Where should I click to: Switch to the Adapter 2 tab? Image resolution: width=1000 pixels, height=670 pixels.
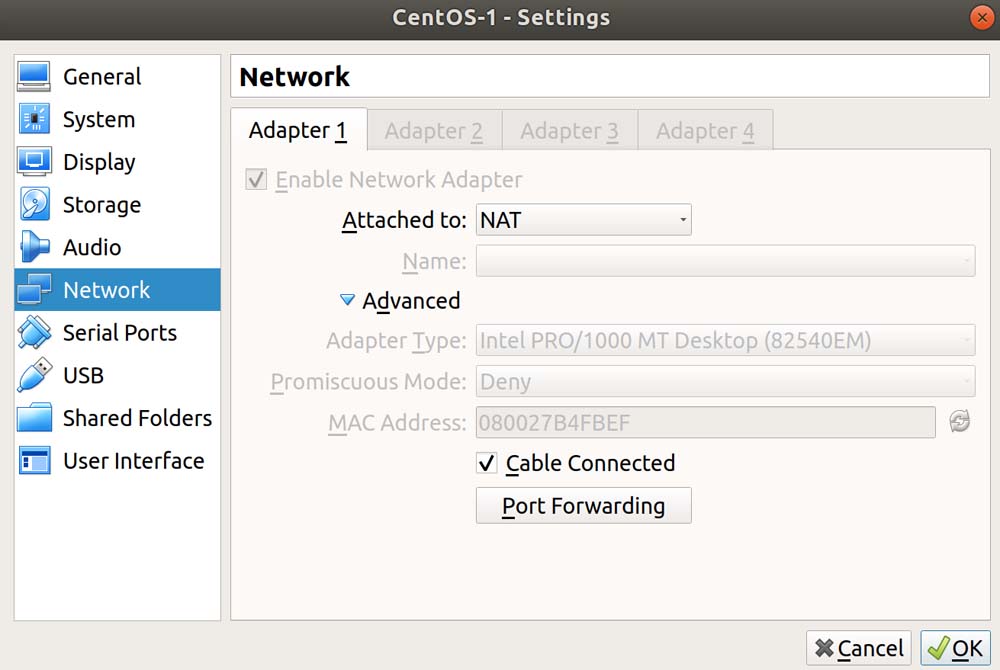pyautogui.click(x=433, y=131)
